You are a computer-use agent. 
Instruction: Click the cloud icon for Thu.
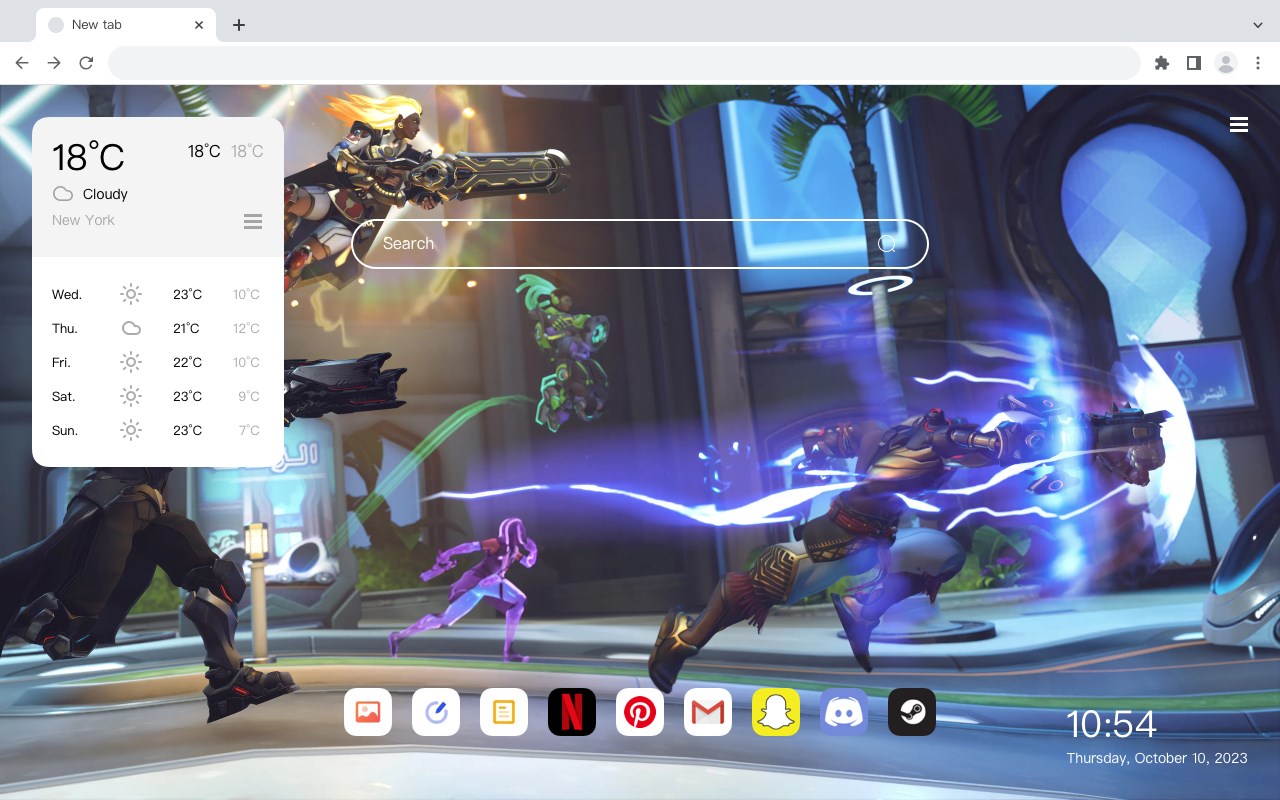(x=131, y=328)
